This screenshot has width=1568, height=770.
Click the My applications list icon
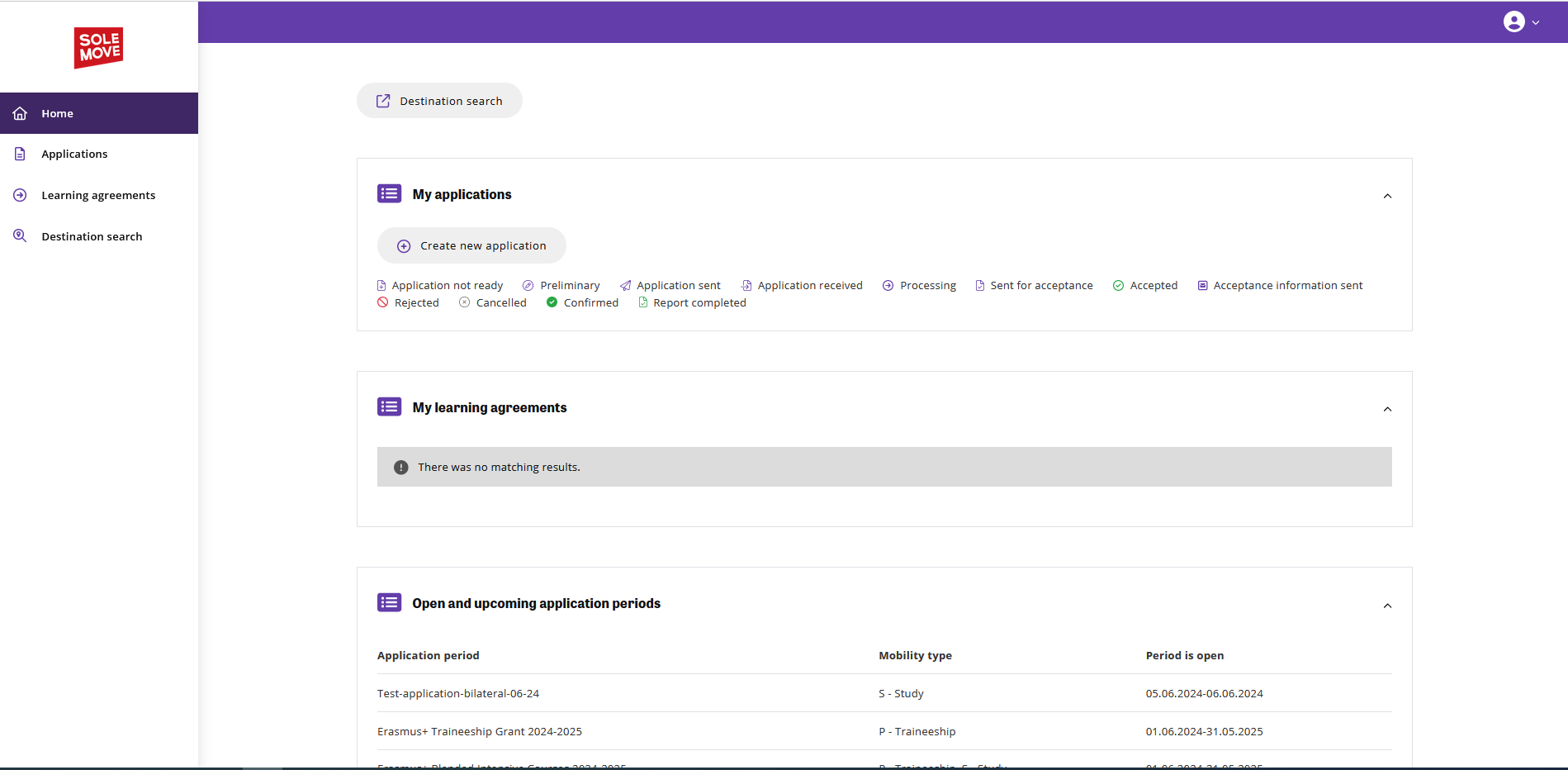389,194
